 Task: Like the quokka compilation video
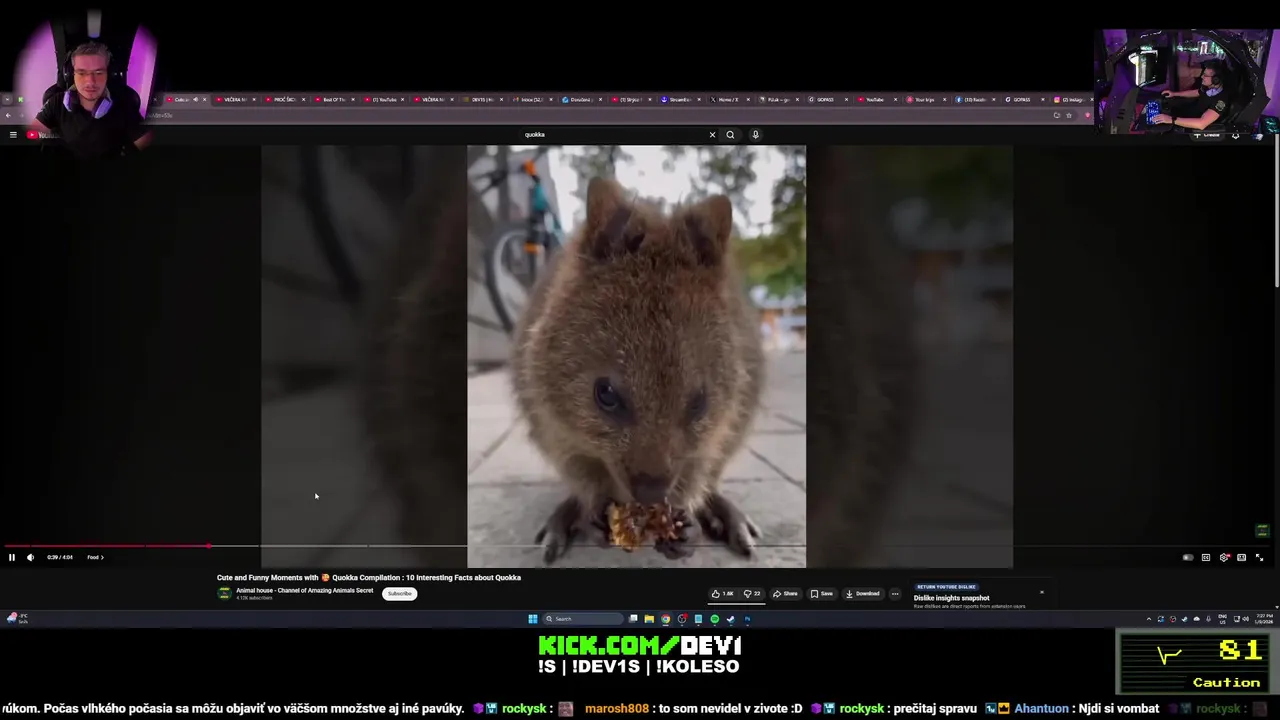[x=722, y=594]
